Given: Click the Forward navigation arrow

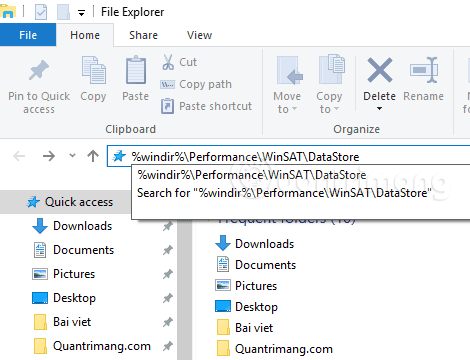Looking at the screenshot, I should (x=49, y=156).
